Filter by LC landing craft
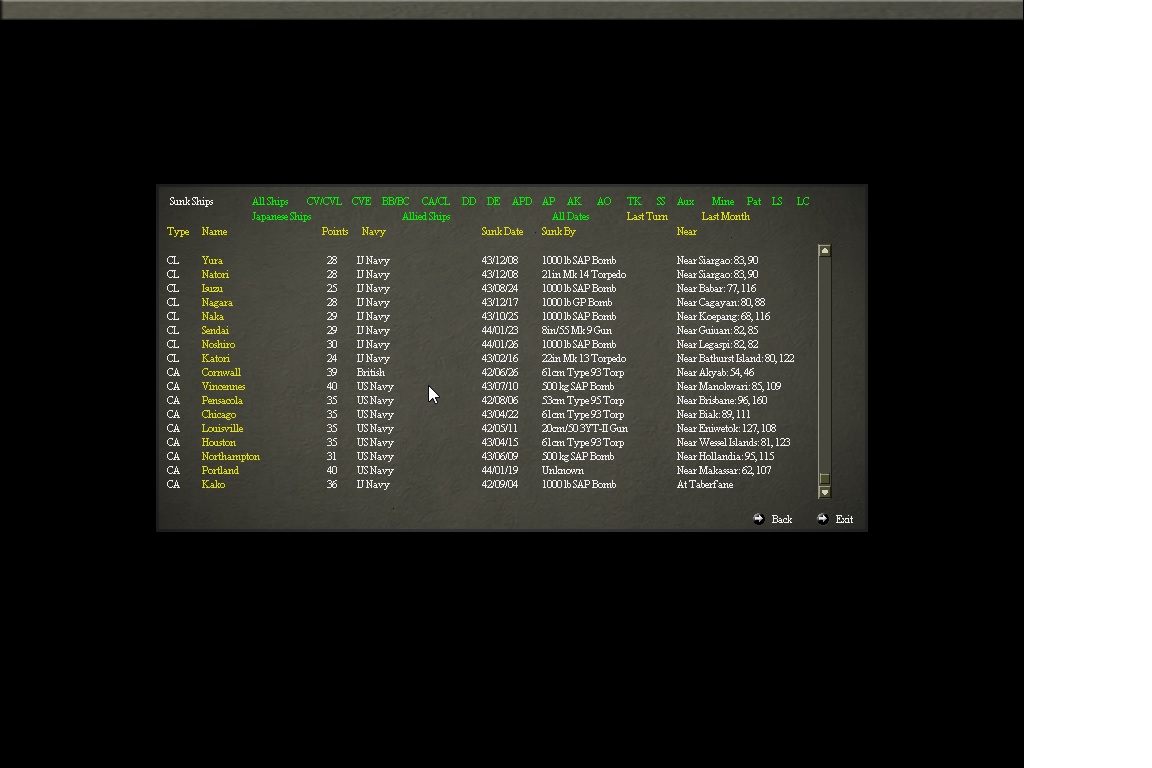The image size is (1152, 768). (x=803, y=201)
